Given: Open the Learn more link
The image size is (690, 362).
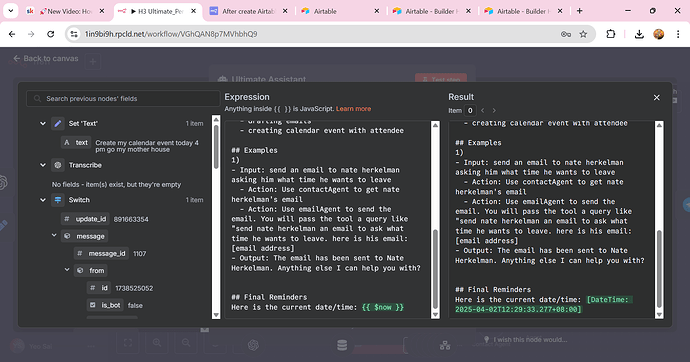Looking at the screenshot, I should pyautogui.click(x=353, y=109).
